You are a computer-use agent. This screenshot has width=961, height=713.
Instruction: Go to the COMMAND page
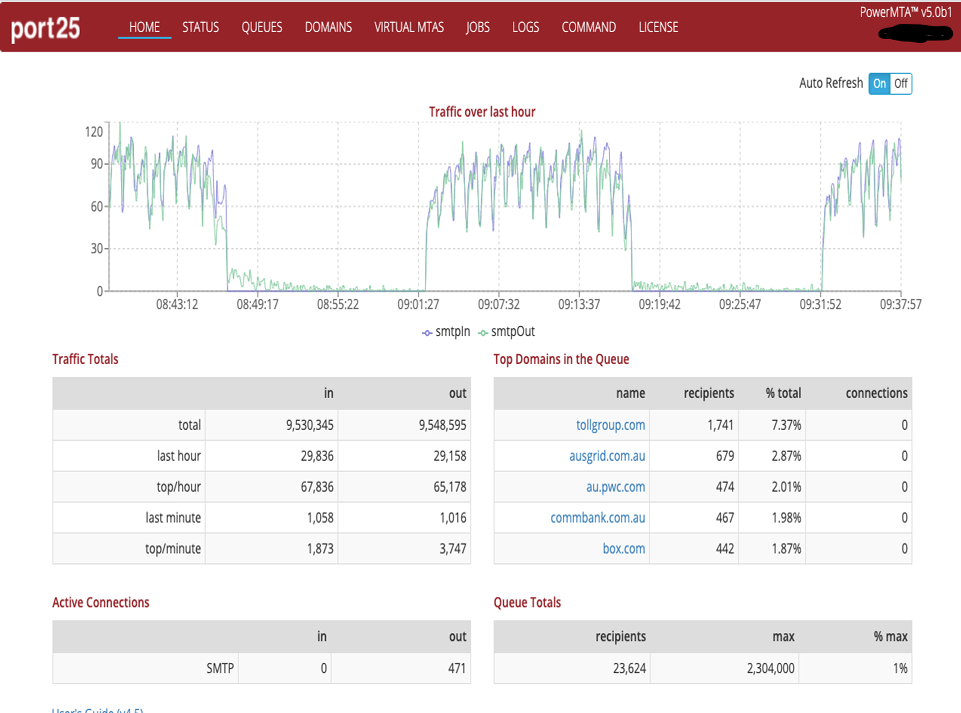pyautogui.click(x=588, y=27)
